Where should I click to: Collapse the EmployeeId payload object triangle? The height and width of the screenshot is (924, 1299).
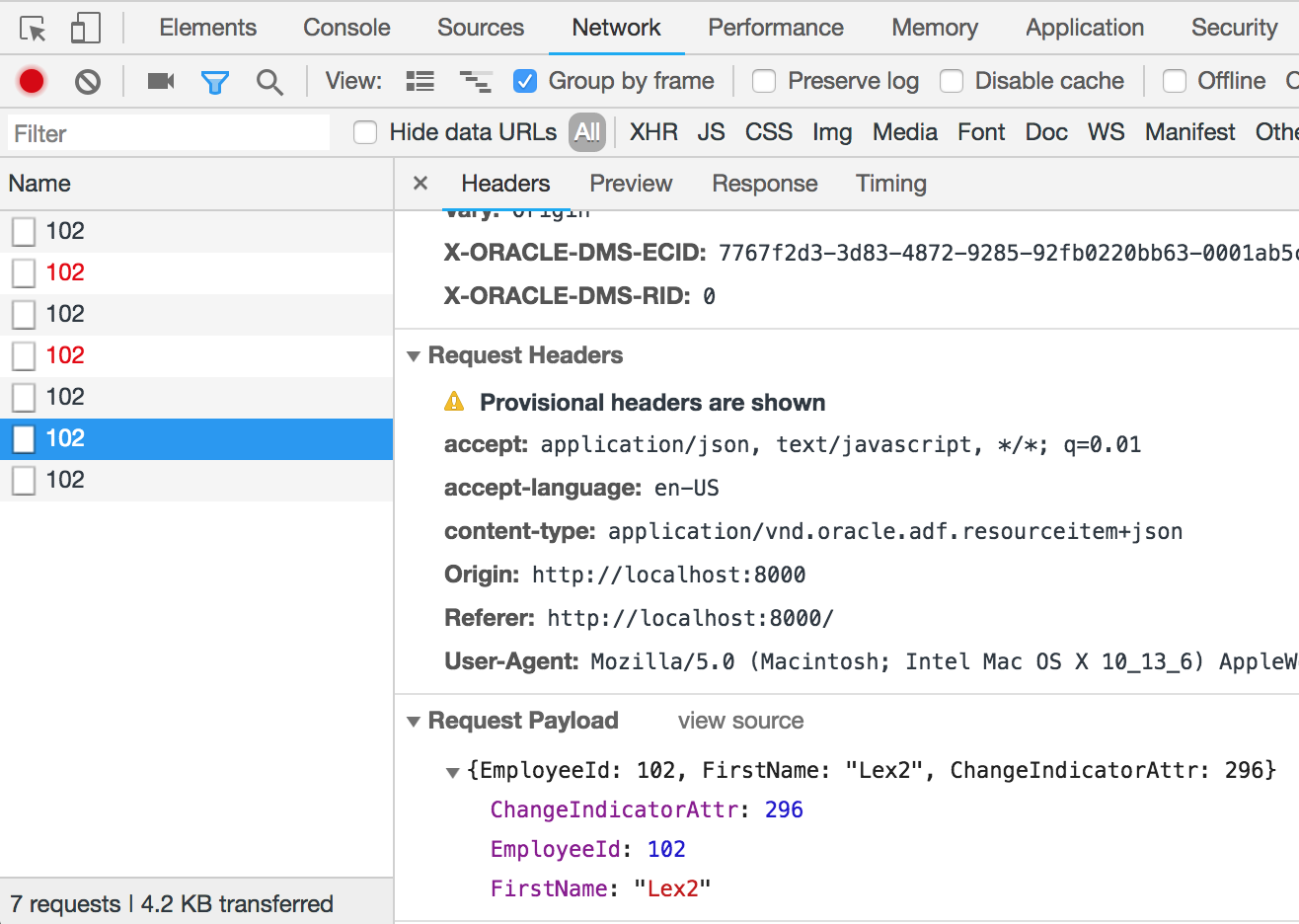coord(452,771)
